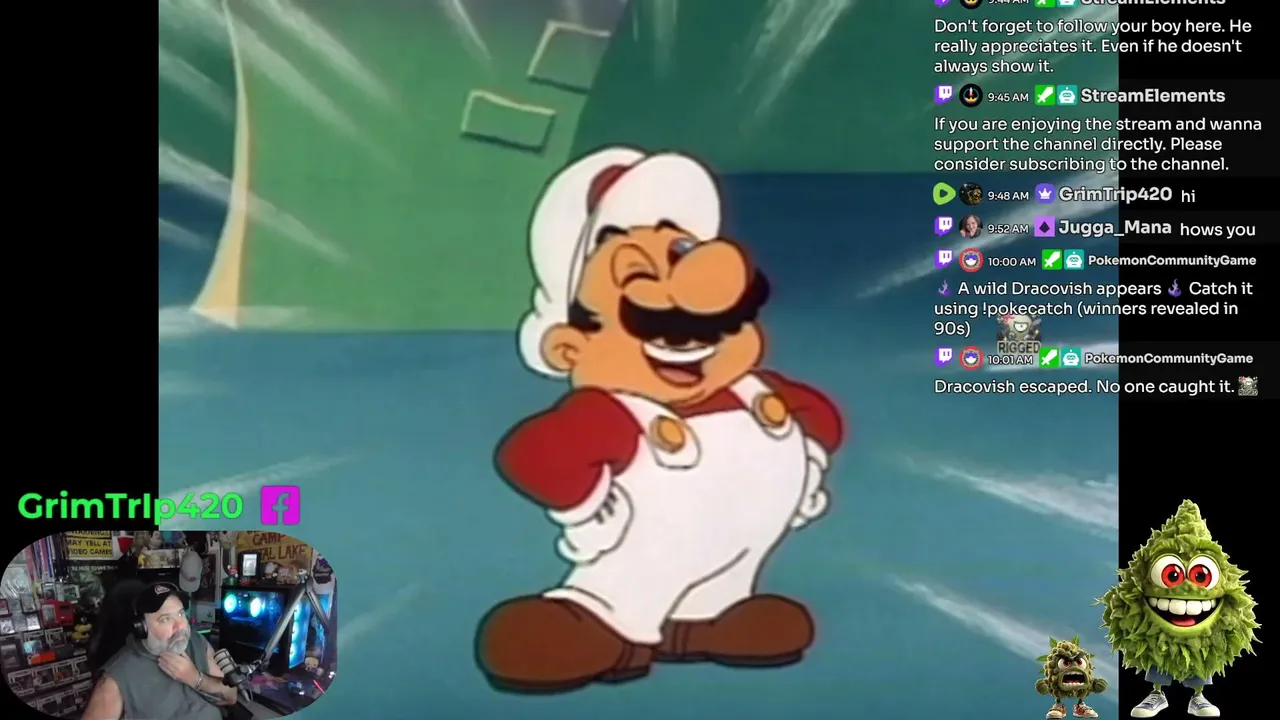Click the avatar on the 9:45 AM message
This screenshot has height=720, width=1280.
coord(970,96)
